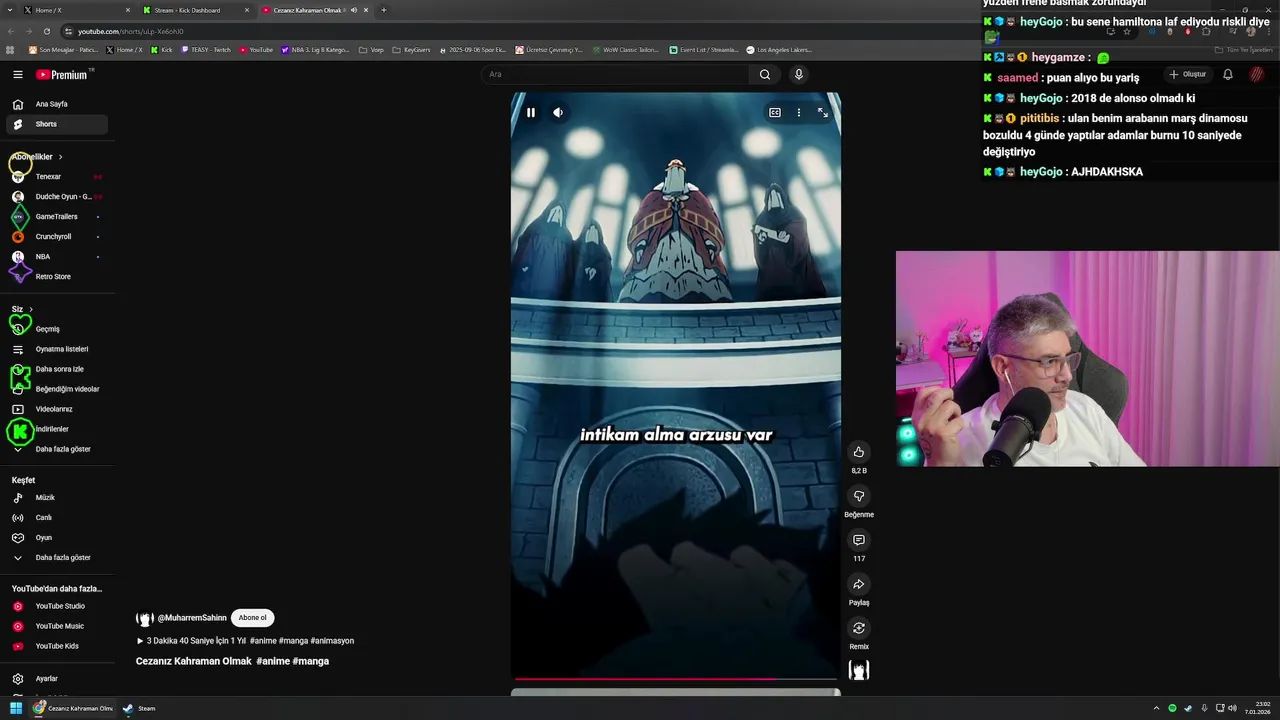Like the Short with thumbs up
Viewport: 1280px width, 720px height.
click(x=859, y=452)
